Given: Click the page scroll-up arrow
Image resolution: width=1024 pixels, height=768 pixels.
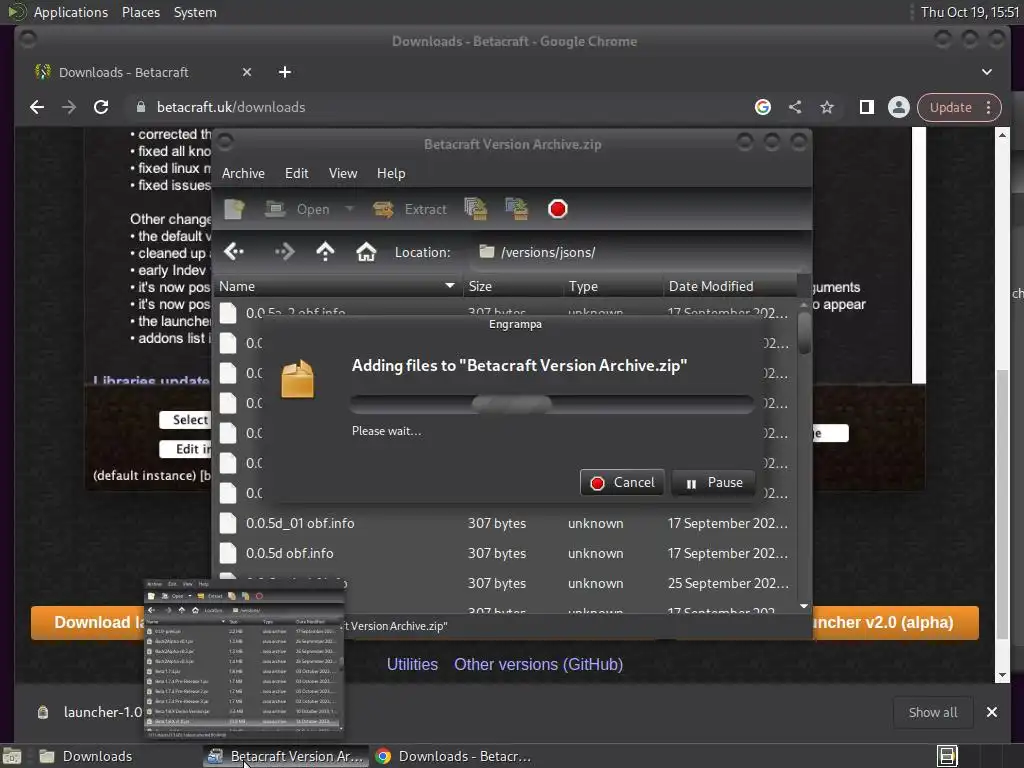Looking at the screenshot, I should pos(1002,135).
